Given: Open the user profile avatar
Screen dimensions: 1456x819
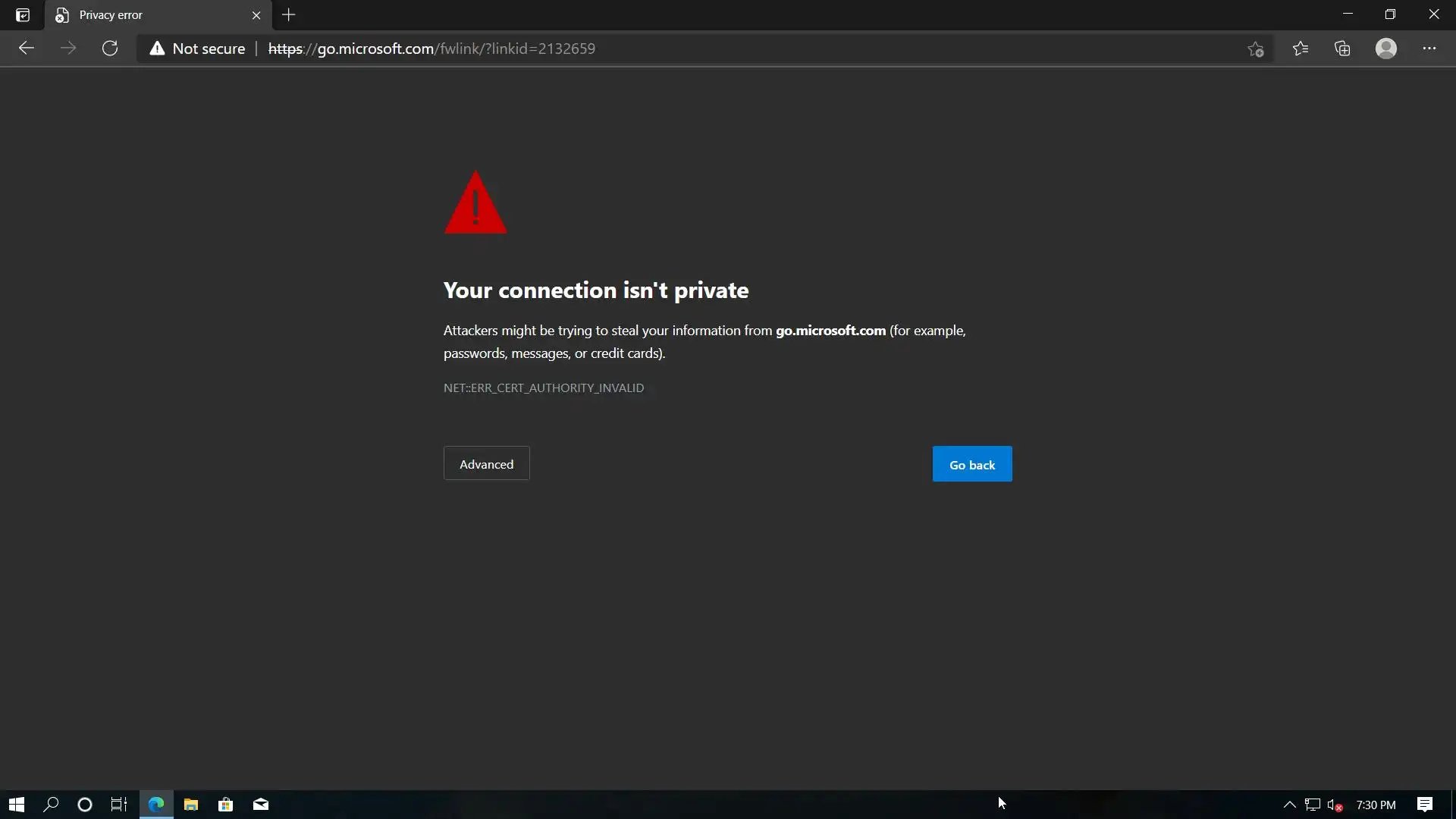Looking at the screenshot, I should [x=1385, y=49].
